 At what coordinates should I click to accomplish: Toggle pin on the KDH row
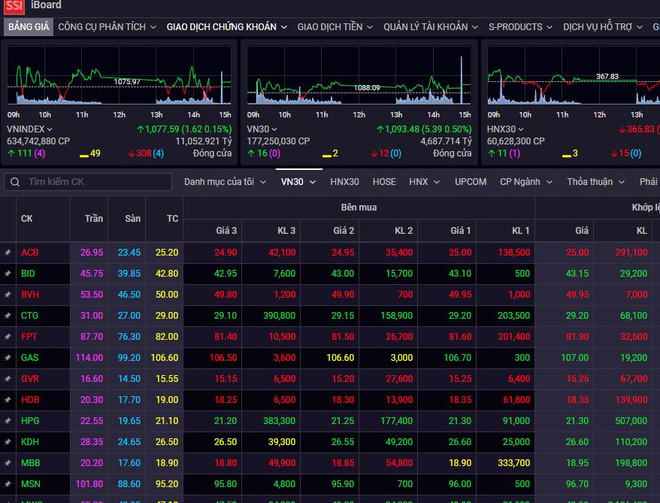(x=8, y=442)
